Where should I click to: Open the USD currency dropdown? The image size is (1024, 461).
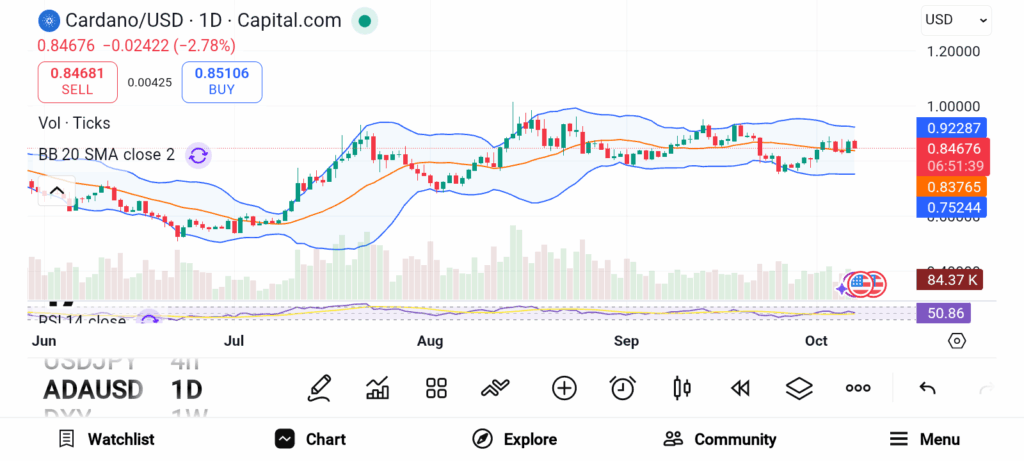pyautogui.click(x=956, y=19)
